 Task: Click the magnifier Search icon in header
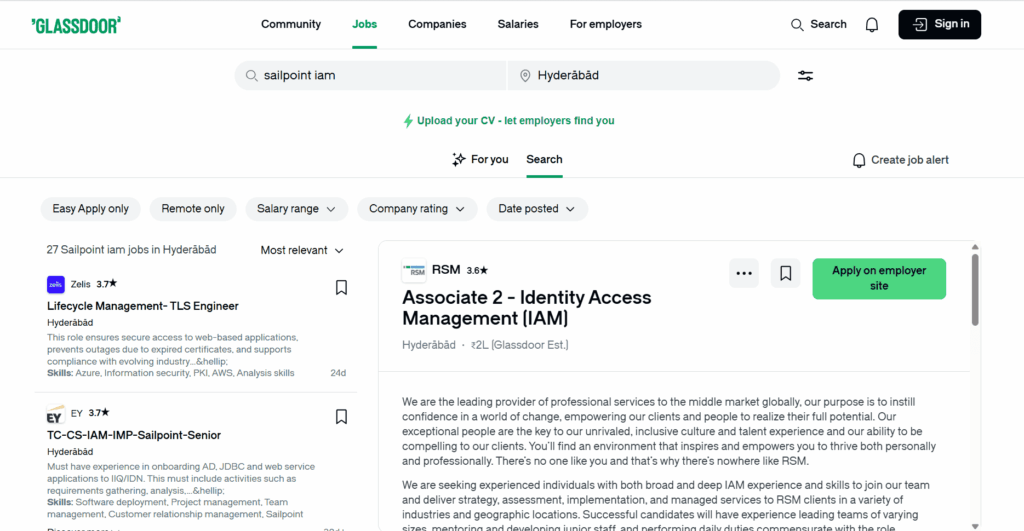click(797, 25)
